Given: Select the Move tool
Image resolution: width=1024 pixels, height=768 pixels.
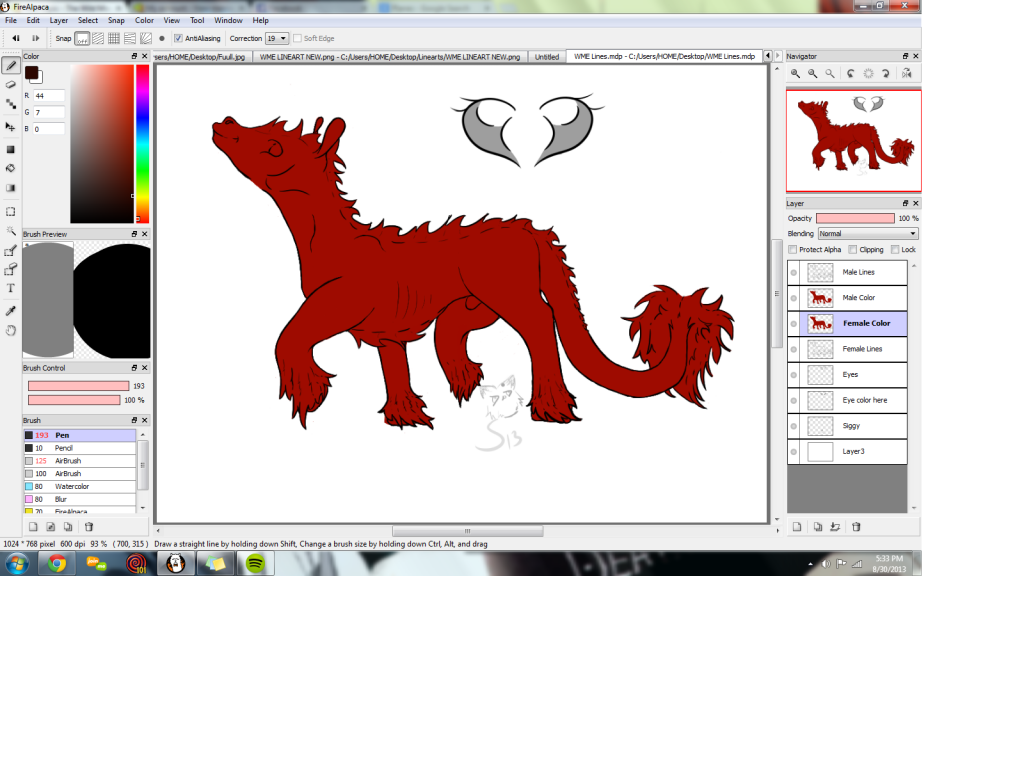Looking at the screenshot, I should (11, 127).
